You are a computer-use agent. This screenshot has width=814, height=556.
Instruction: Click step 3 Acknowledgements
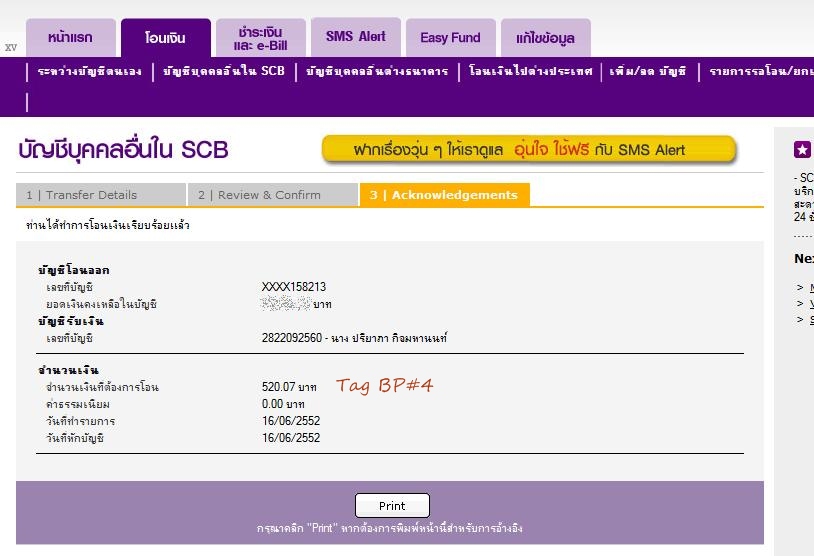click(444, 195)
